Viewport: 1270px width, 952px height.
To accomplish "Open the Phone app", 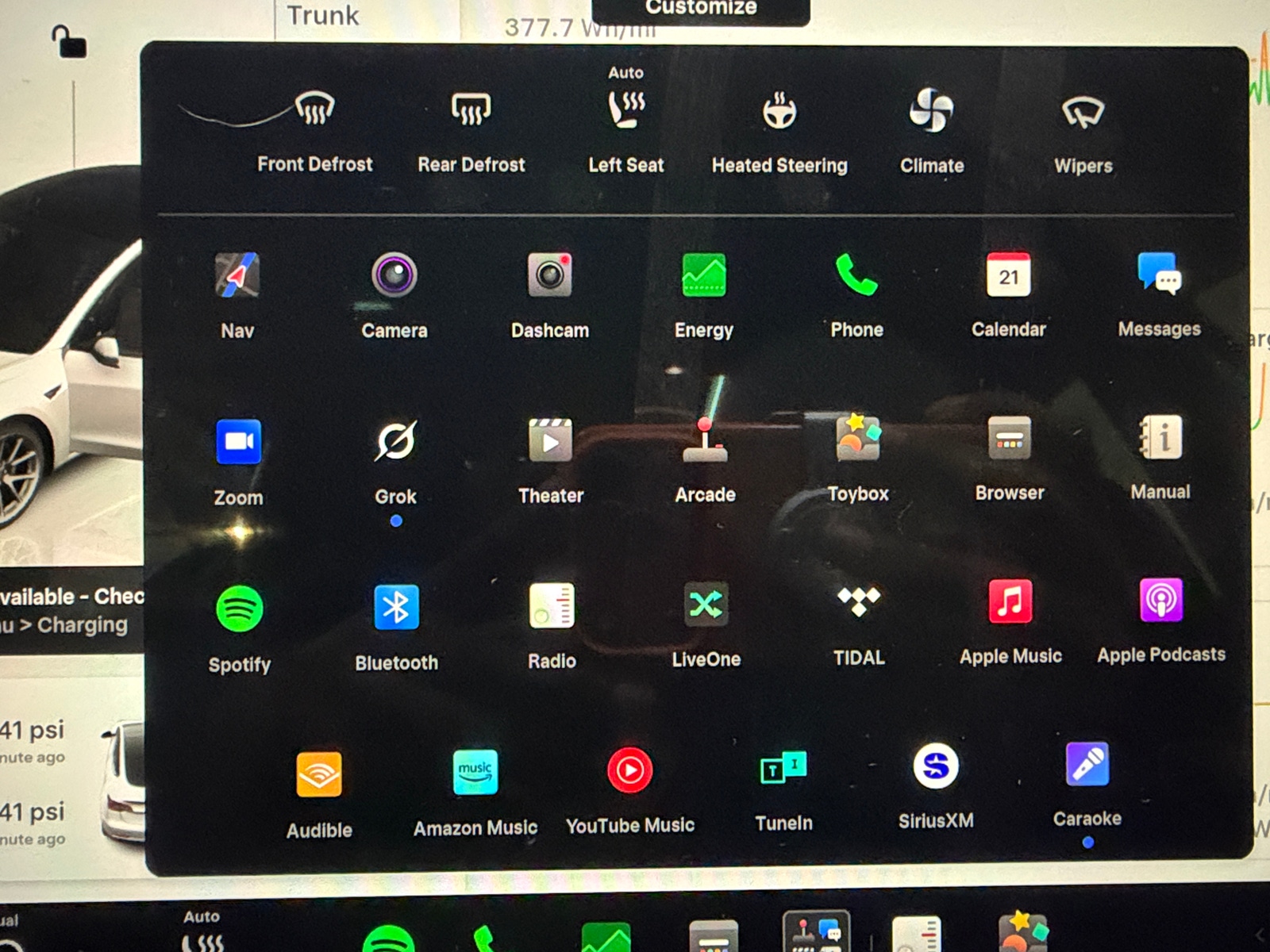I will point(856,274).
